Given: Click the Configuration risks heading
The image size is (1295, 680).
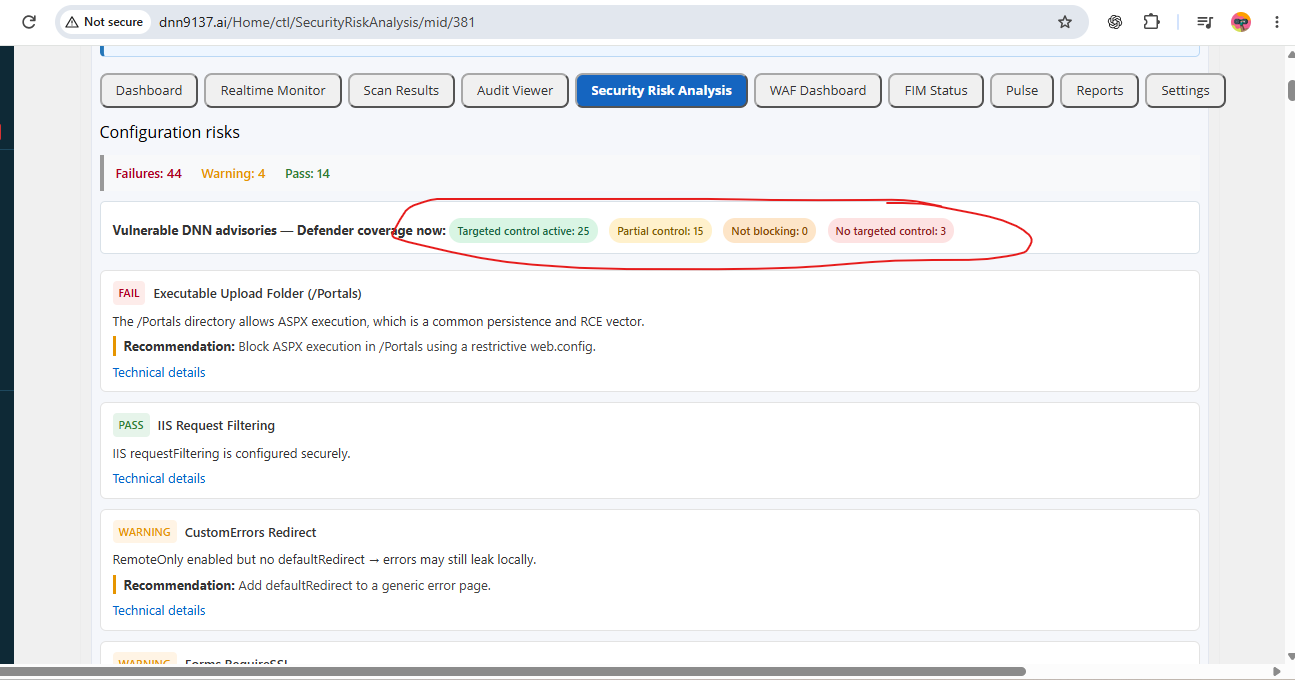Looking at the screenshot, I should click(x=170, y=132).
